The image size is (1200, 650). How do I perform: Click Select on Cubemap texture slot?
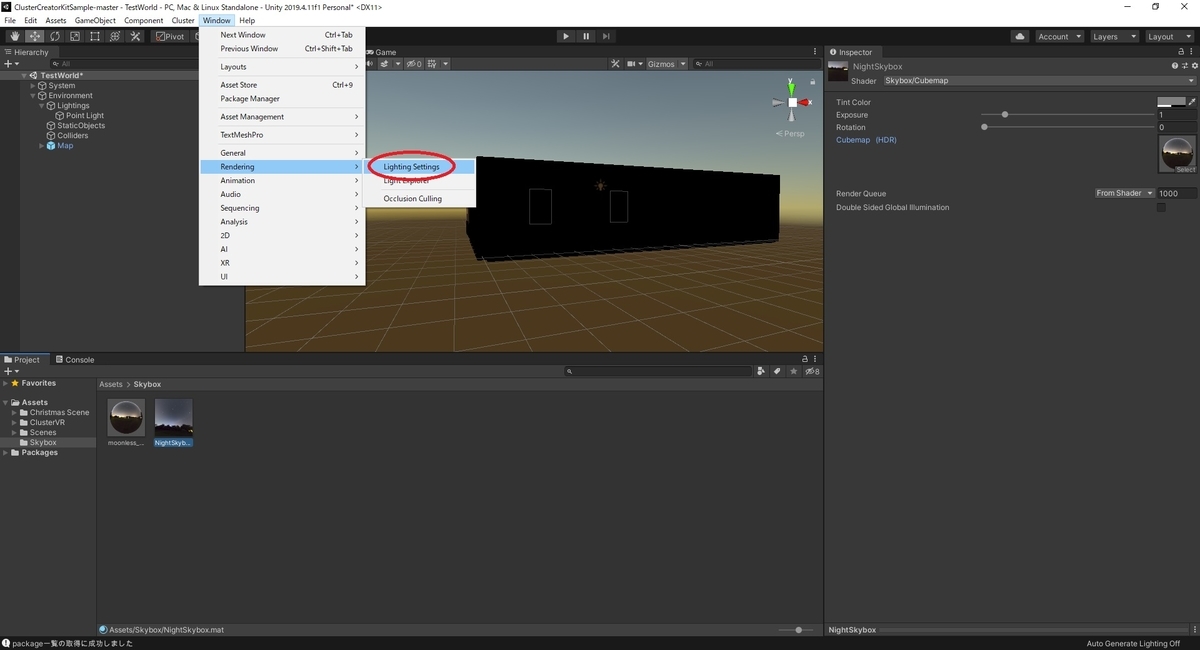click(1185, 170)
